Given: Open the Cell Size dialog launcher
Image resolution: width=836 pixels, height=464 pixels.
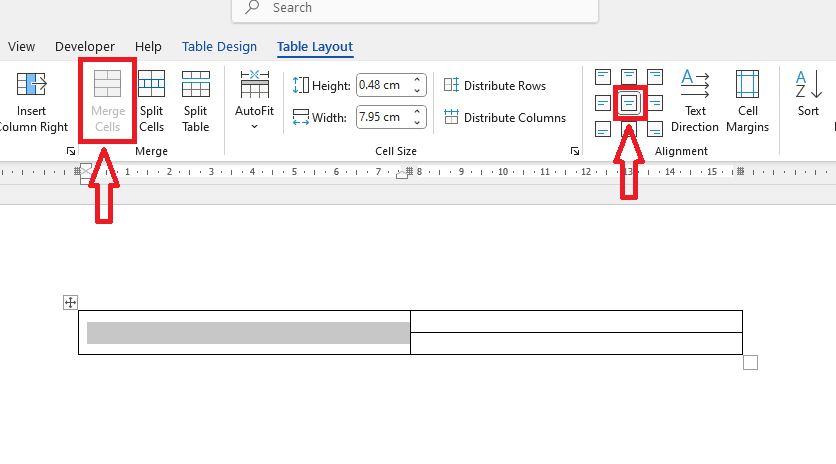Looking at the screenshot, I should 575,151.
